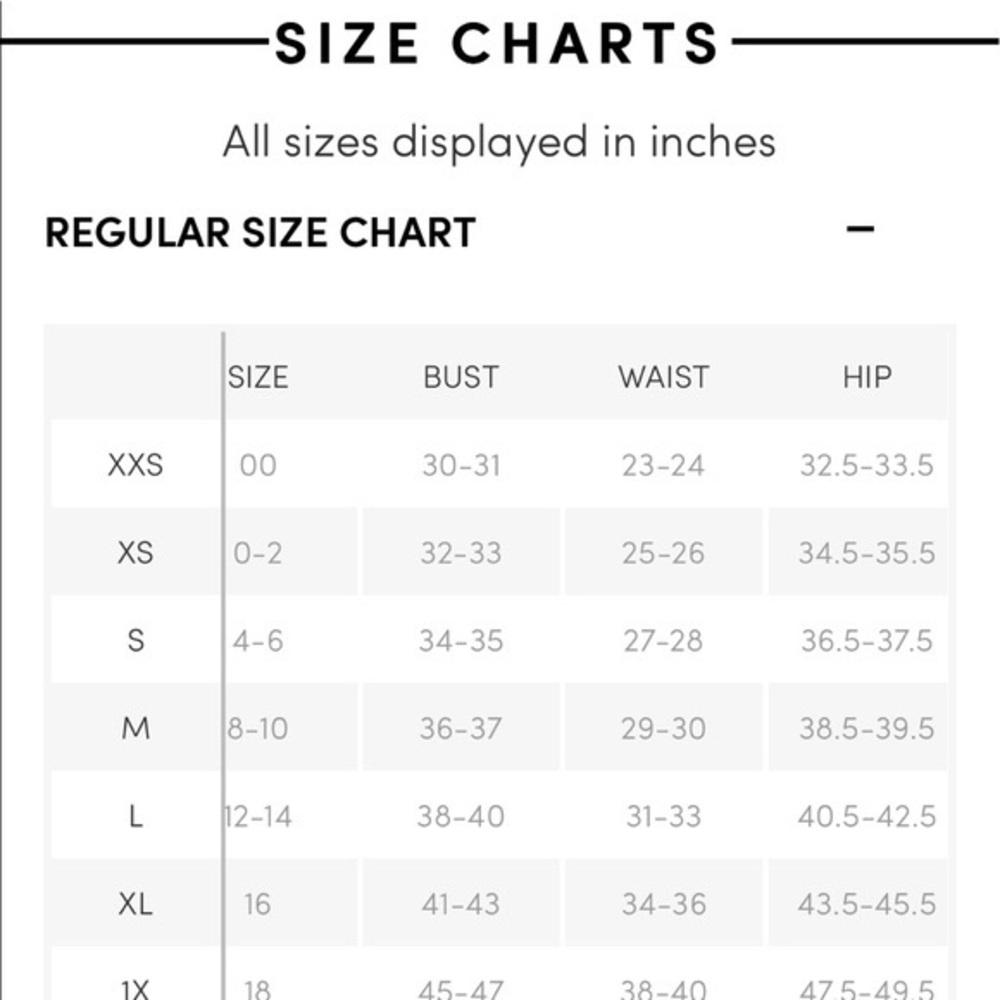Pick the XL size row label

coord(135,904)
